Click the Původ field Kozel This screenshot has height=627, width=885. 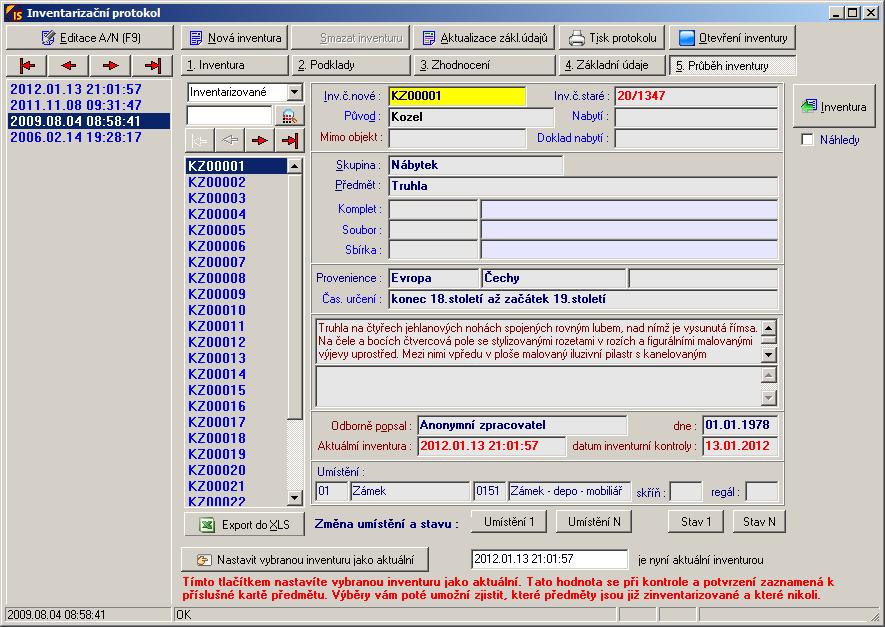coord(471,117)
